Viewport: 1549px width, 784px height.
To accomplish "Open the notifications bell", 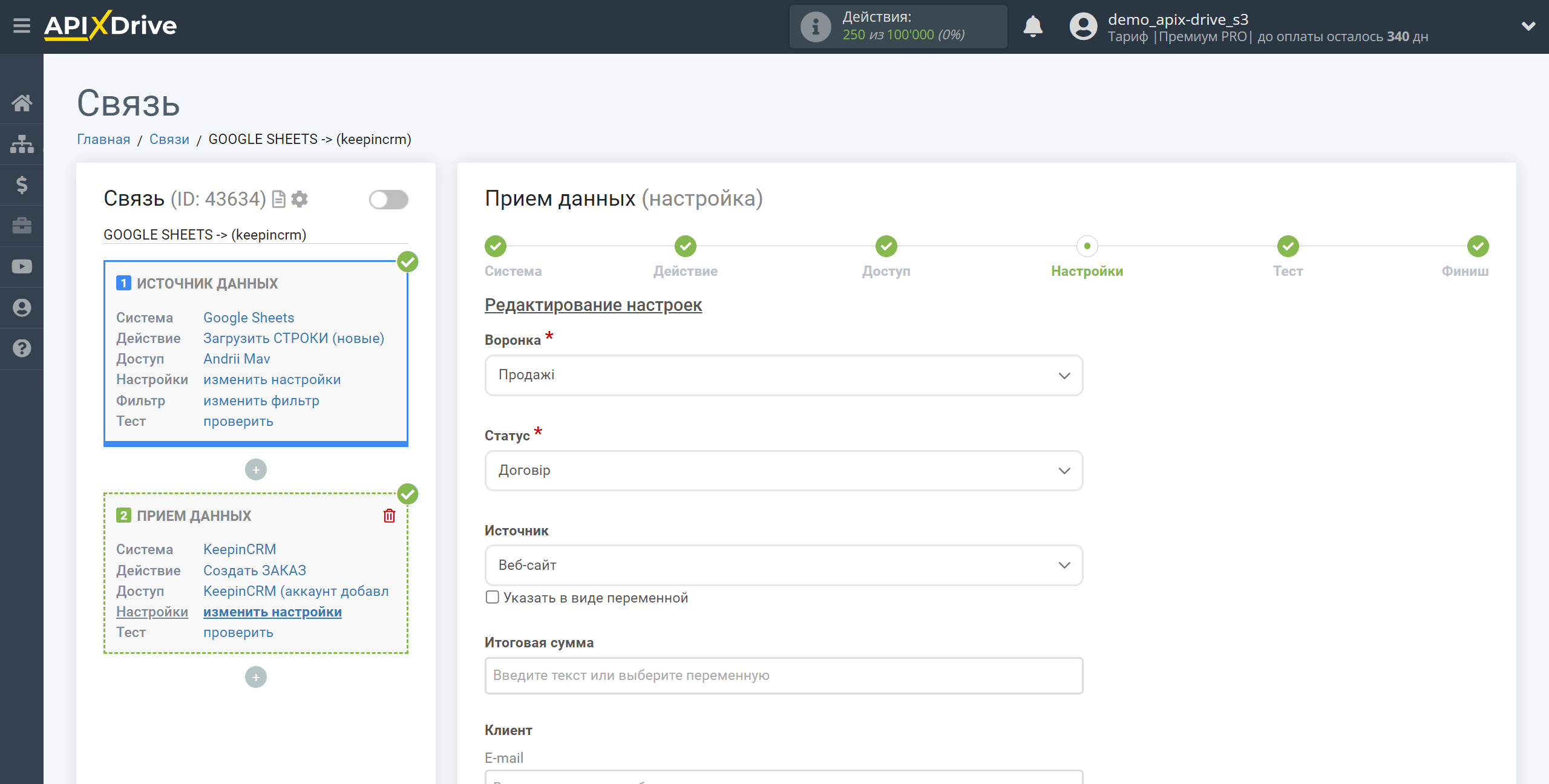I will [x=1033, y=27].
